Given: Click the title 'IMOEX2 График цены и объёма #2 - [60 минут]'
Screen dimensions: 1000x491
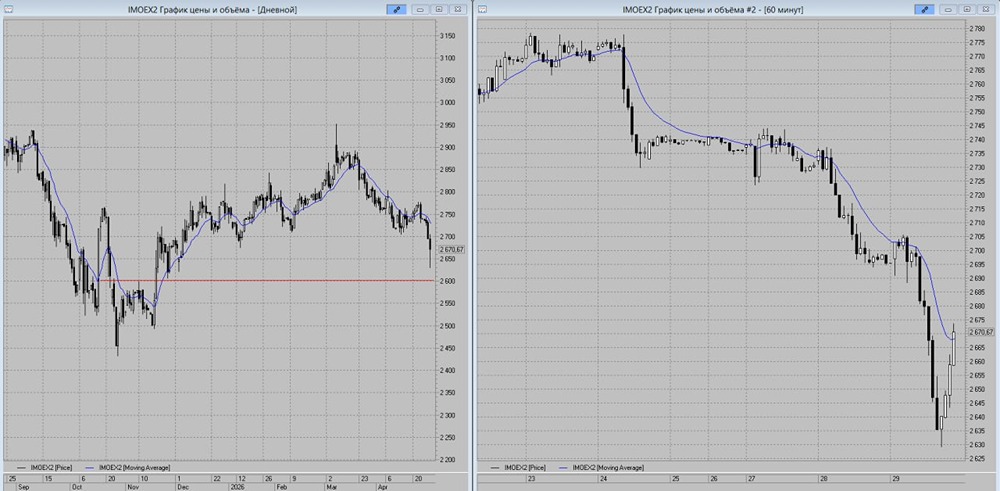Looking at the screenshot, I should pos(713,10).
